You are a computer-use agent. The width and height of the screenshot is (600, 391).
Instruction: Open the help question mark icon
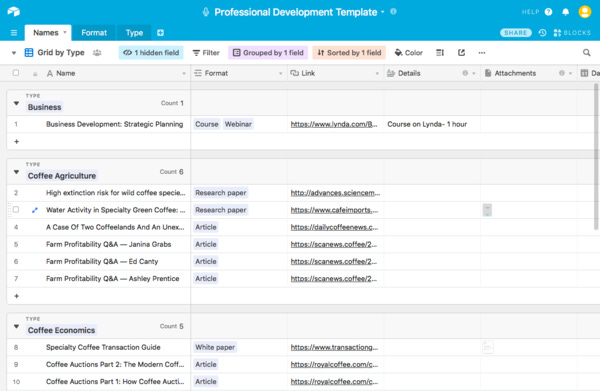[548, 12]
